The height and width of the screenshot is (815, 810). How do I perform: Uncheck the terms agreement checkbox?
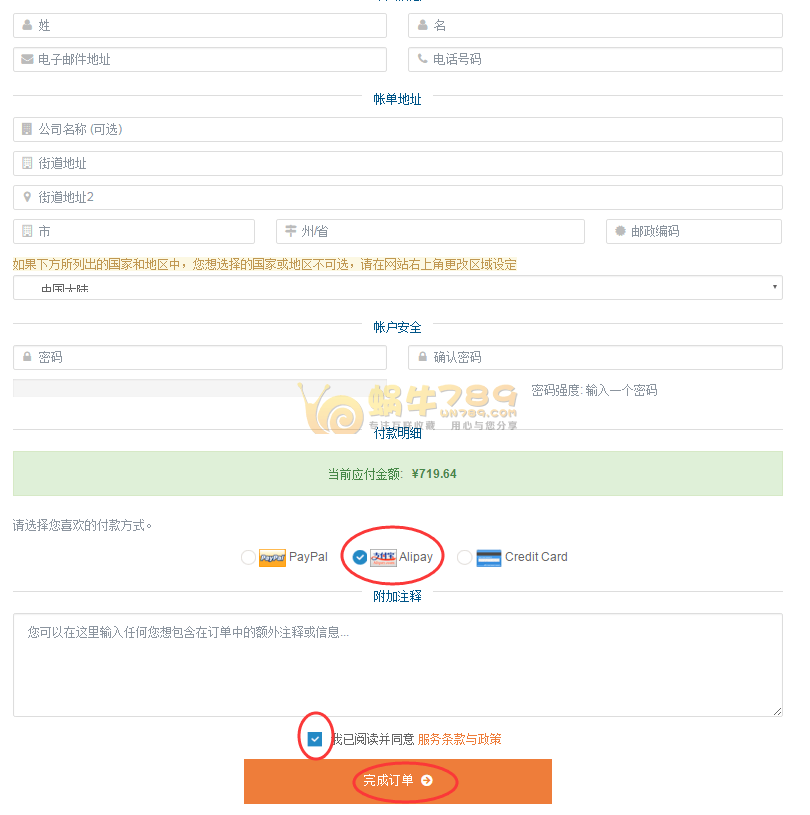point(316,738)
